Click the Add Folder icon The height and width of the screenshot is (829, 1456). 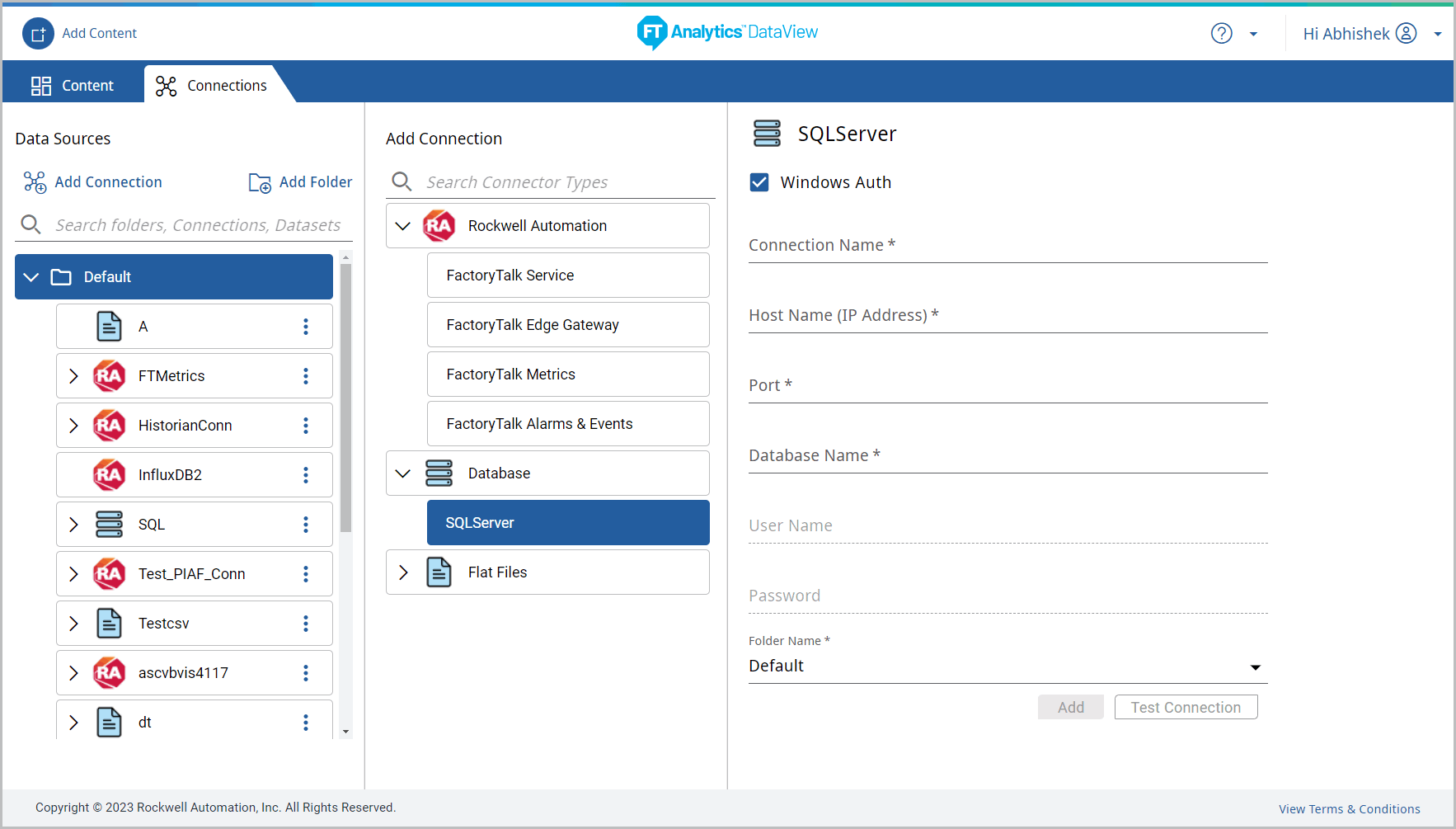[x=260, y=182]
